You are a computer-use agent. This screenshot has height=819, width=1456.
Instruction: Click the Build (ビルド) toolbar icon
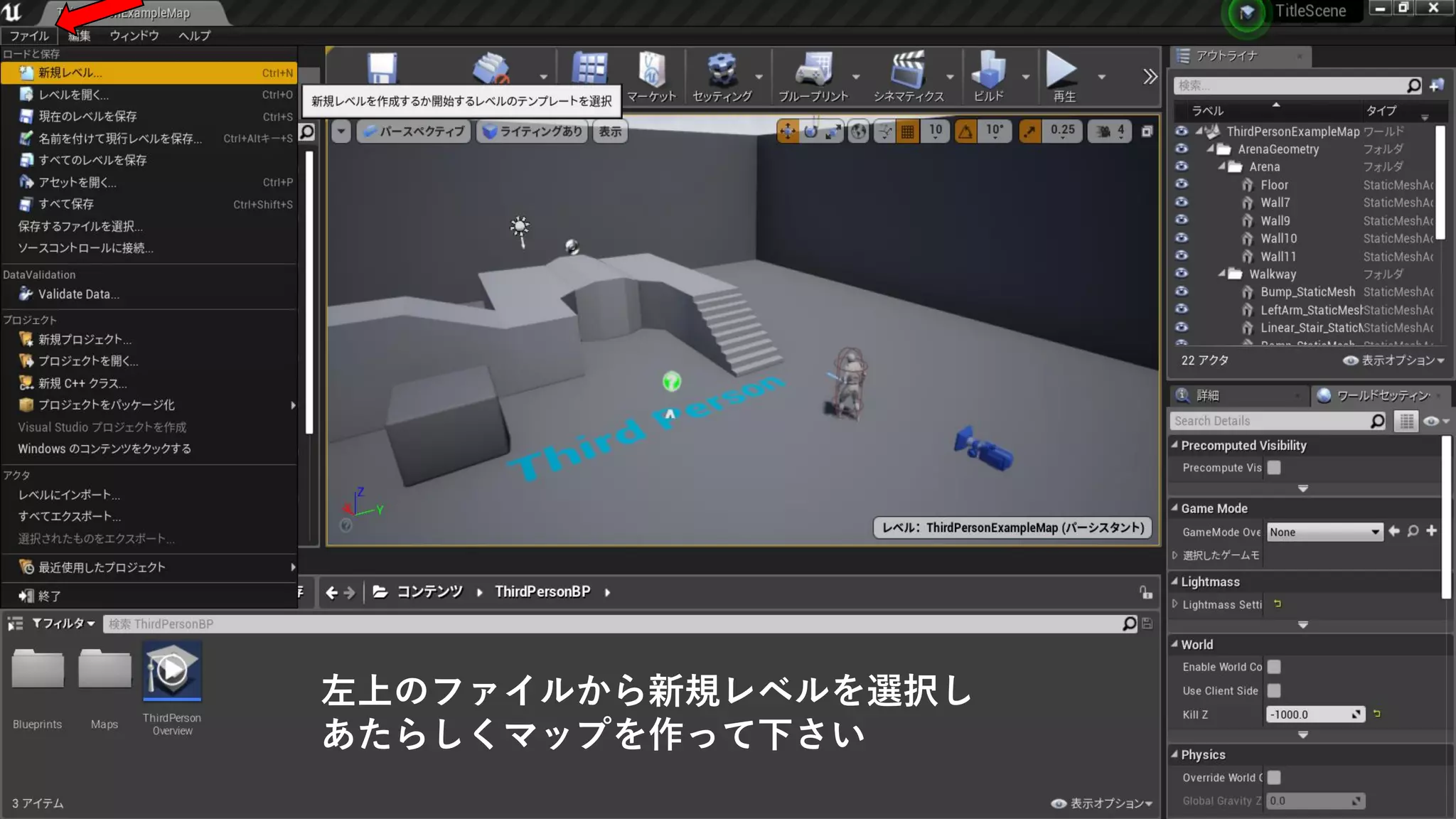point(988,71)
